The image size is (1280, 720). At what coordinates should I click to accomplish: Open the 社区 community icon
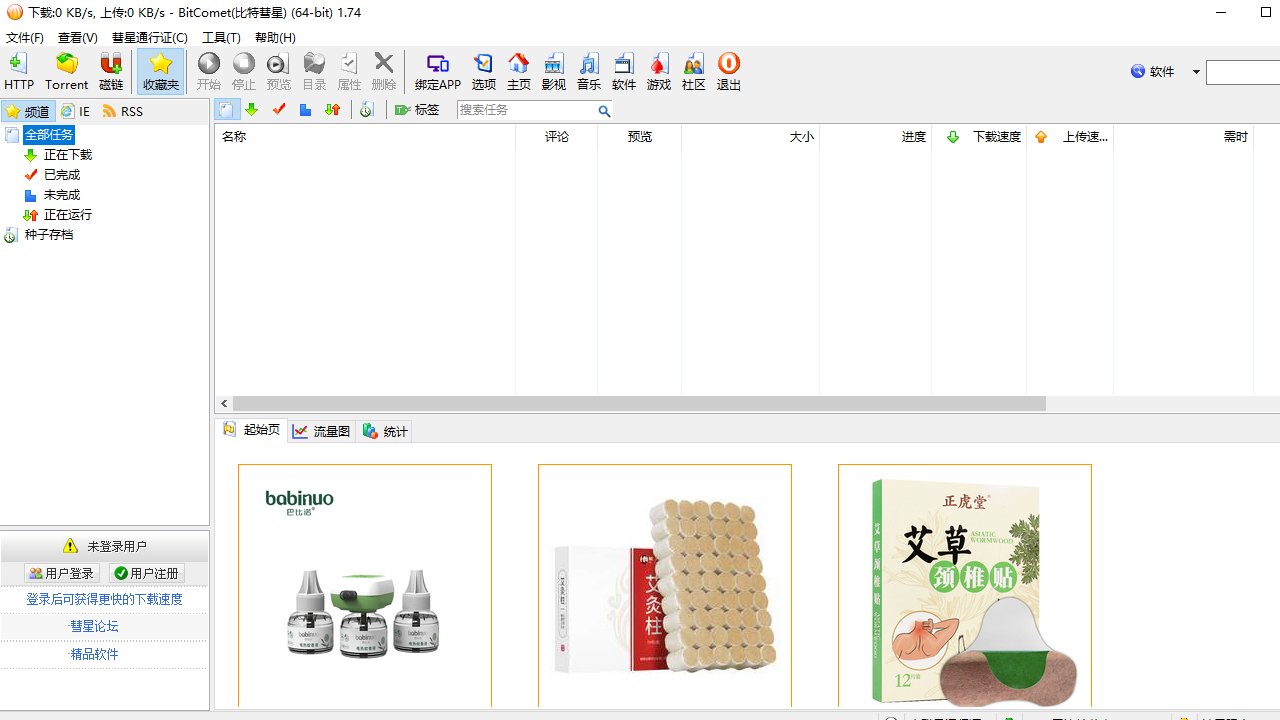(x=693, y=70)
